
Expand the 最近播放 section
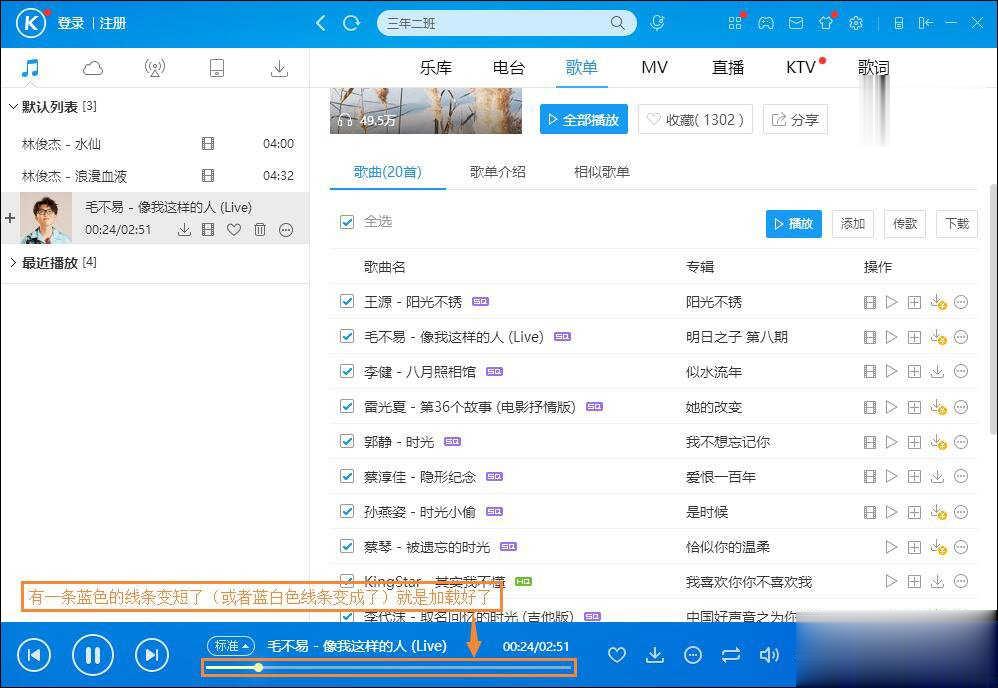click(x=15, y=263)
